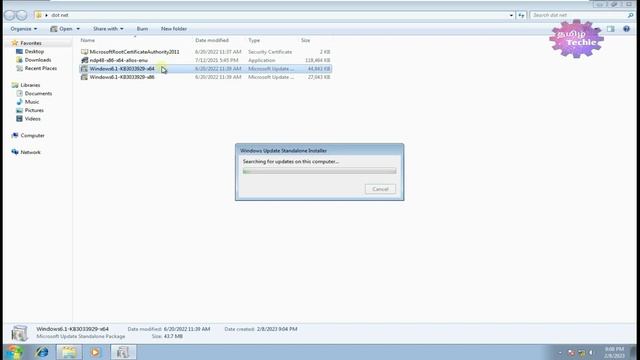The image size is (640, 360).
Task: Click the Computer icon in navigation pane
Action: pyautogui.click(x=15, y=136)
